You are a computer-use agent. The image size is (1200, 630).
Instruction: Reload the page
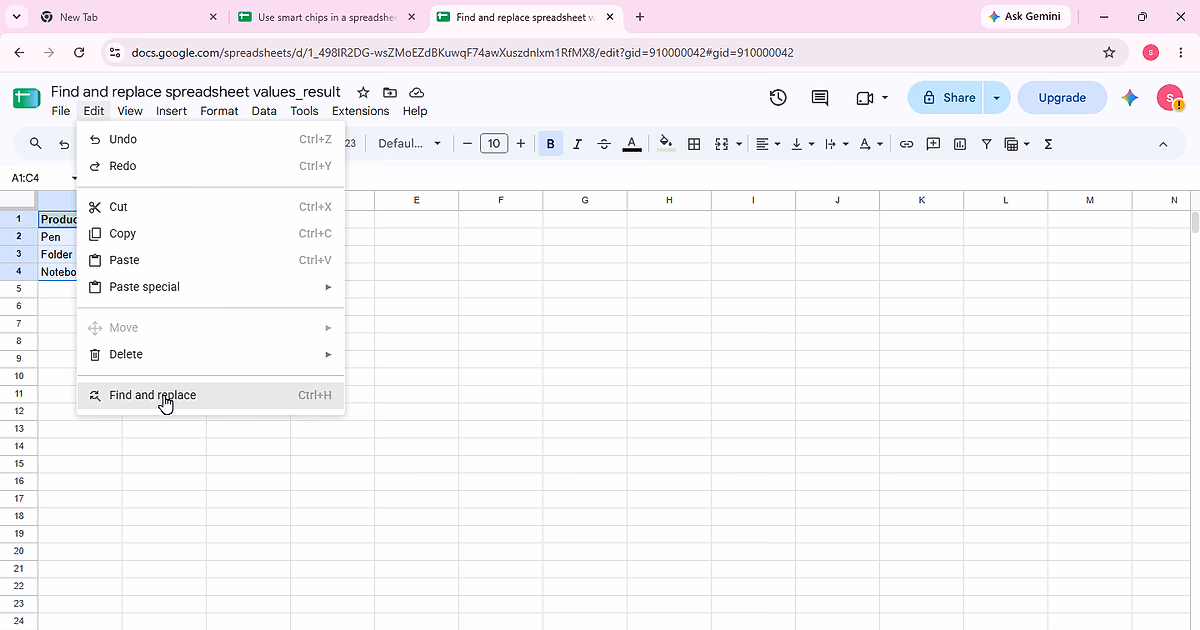(79, 52)
